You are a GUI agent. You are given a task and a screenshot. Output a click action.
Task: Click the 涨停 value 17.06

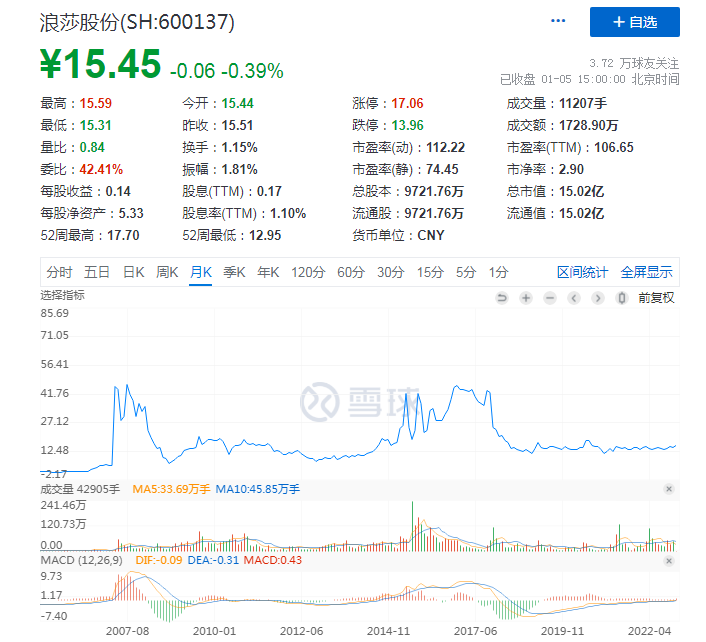[407, 104]
